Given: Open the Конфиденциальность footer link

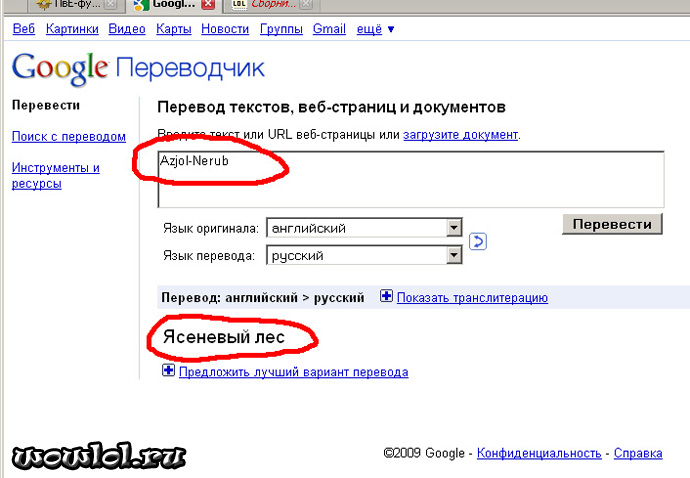Looking at the screenshot, I should [x=539, y=453].
